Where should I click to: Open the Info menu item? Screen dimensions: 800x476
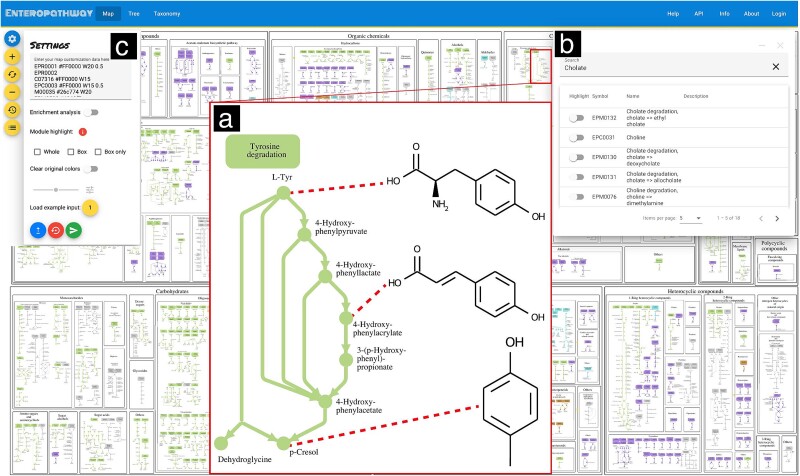724,14
